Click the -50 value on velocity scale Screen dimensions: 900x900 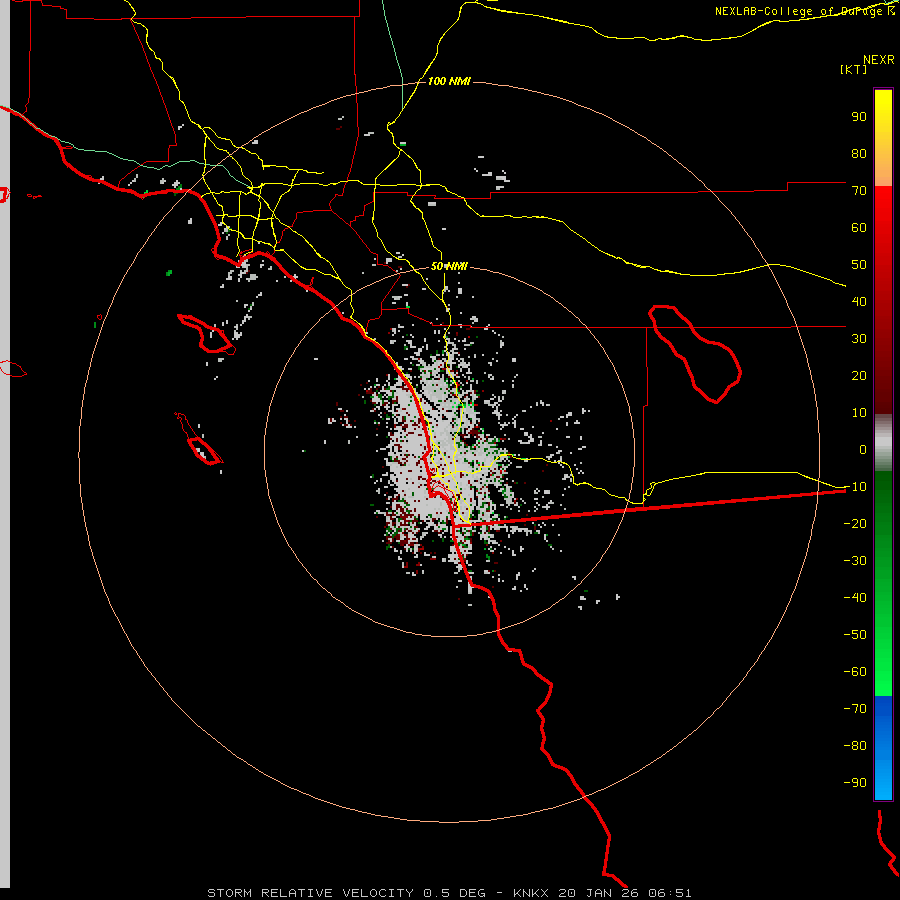coord(855,635)
